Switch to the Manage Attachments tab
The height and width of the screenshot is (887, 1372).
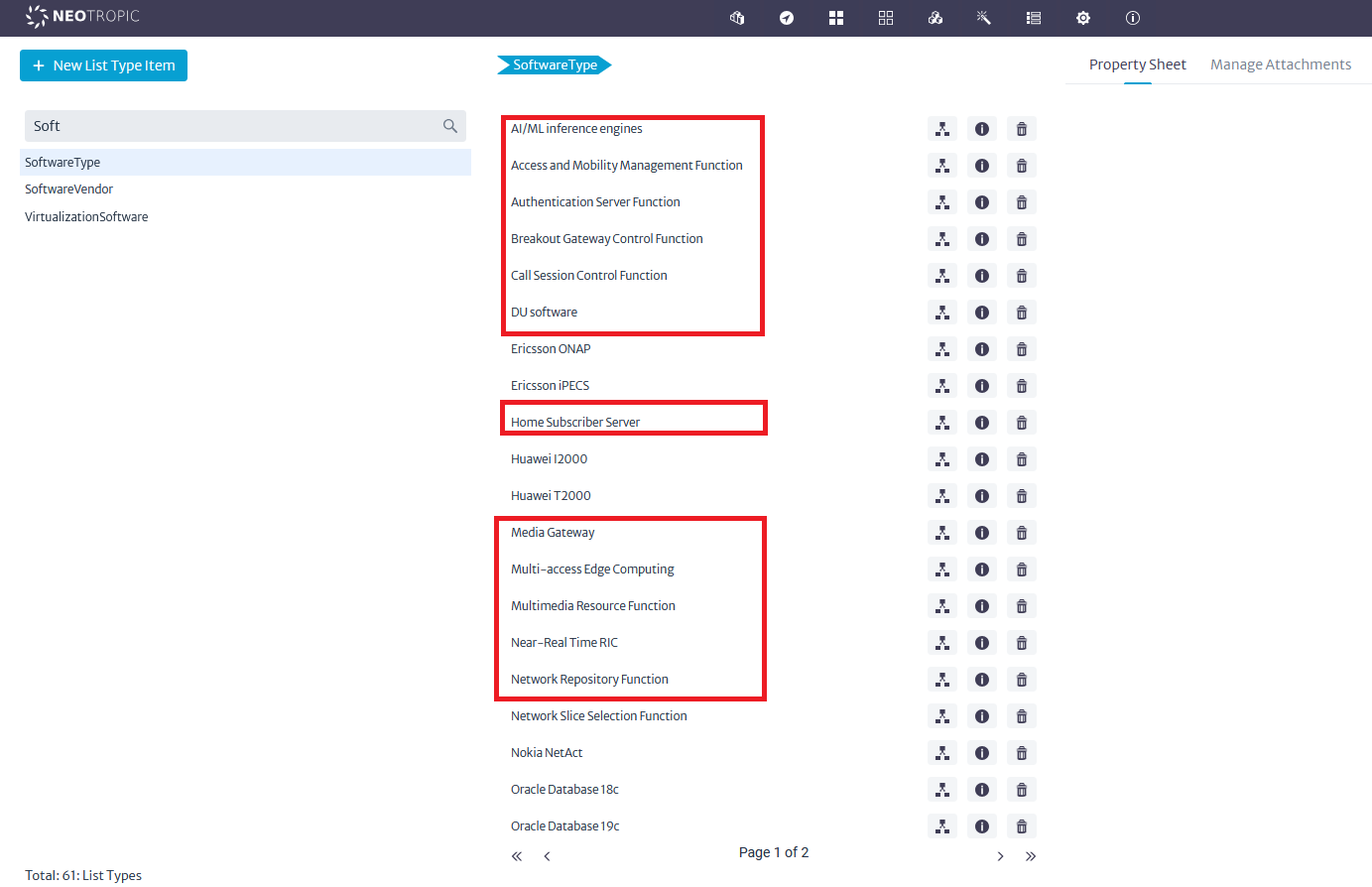[1281, 63]
